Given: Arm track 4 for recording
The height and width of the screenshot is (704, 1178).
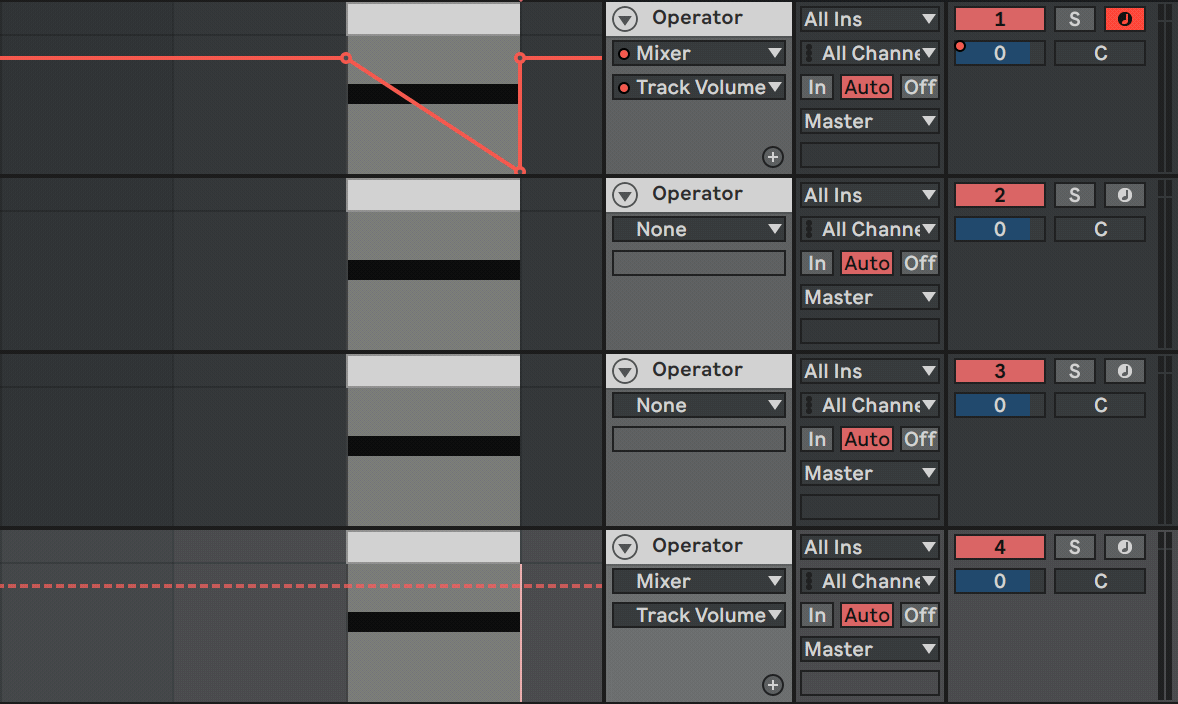Looking at the screenshot, I should (x=1124, y=547).
